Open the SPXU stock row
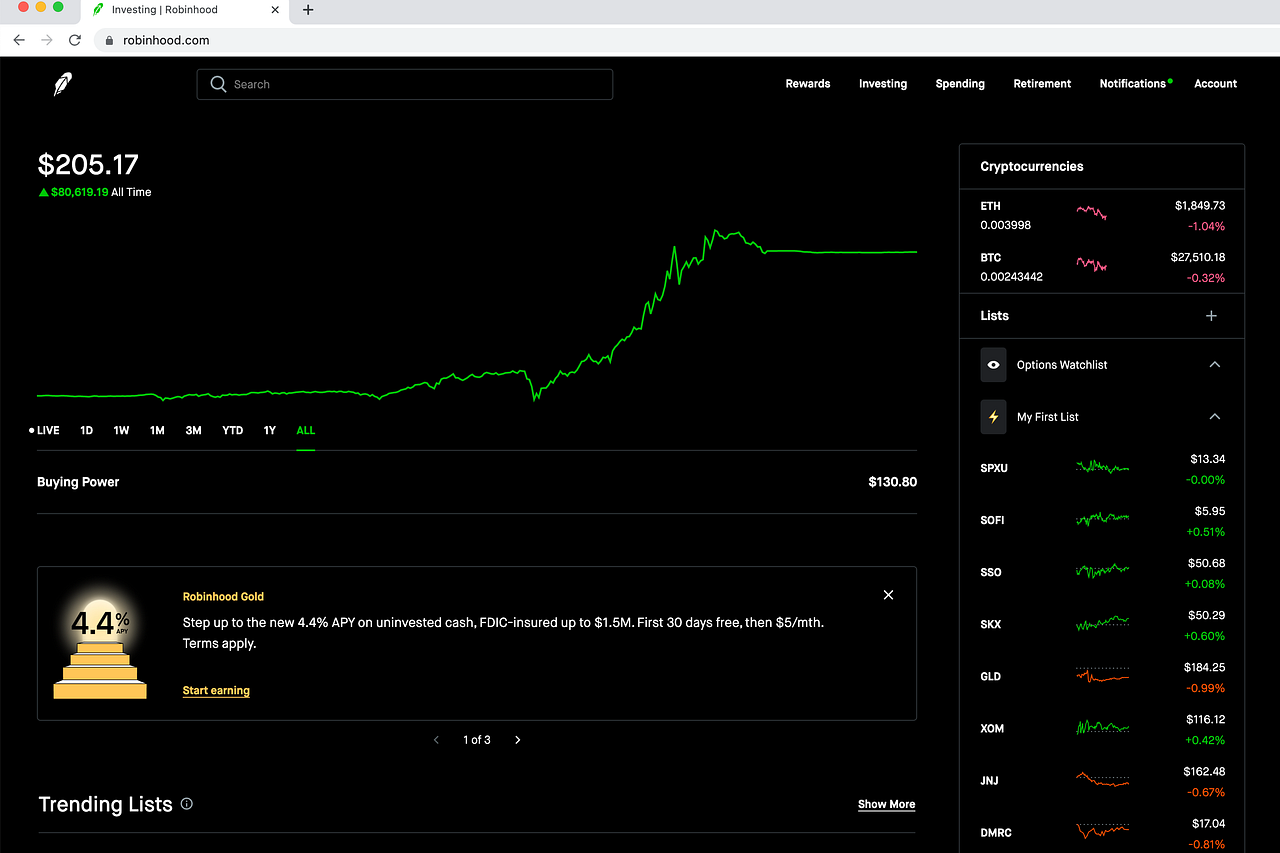The width and height of the screenshot is (1280, 853). click(x=1102, y=469)
